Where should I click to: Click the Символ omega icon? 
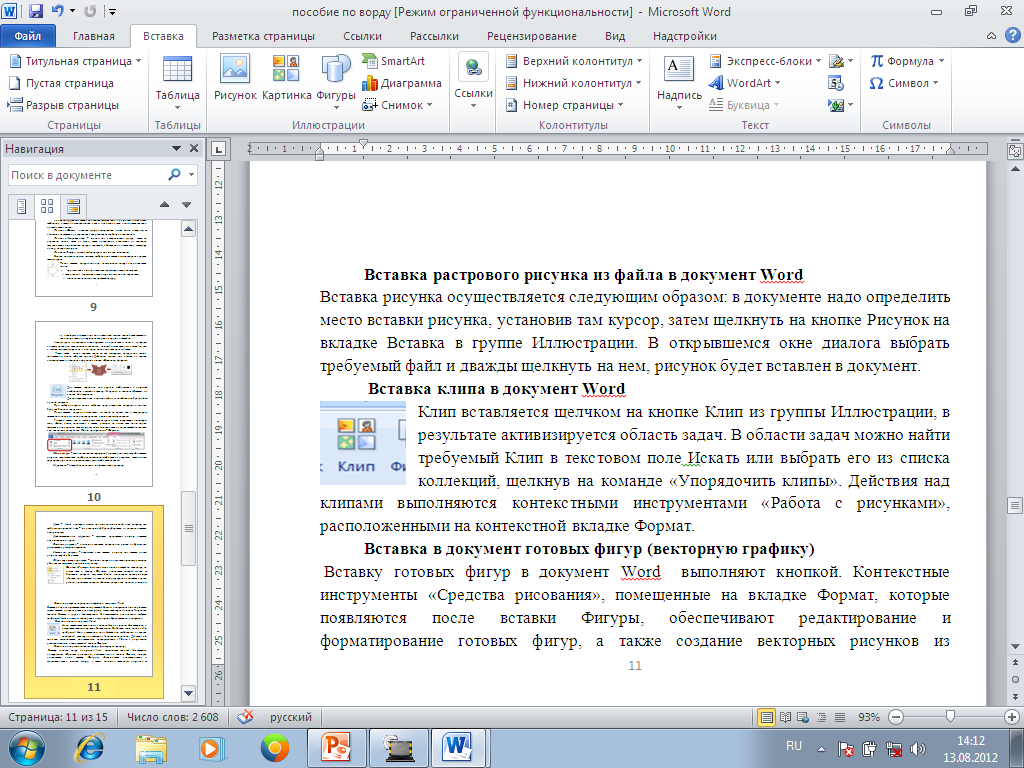(x=876, y=83)
